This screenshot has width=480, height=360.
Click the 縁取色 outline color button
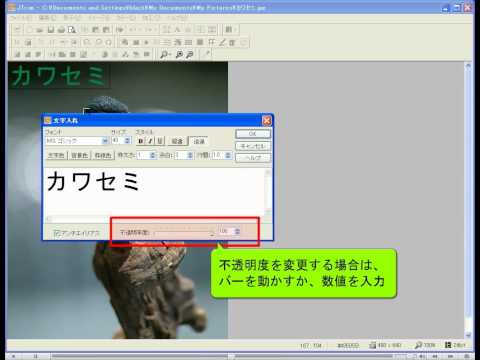tap(103, 155)
